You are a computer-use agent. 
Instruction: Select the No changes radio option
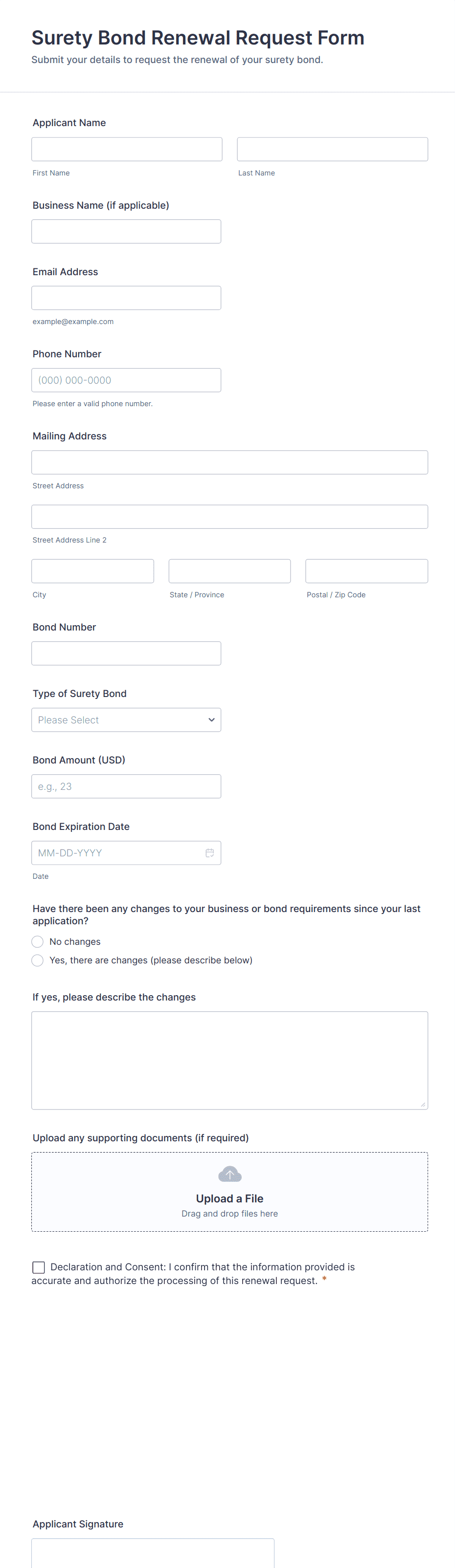tap(38, 942)
